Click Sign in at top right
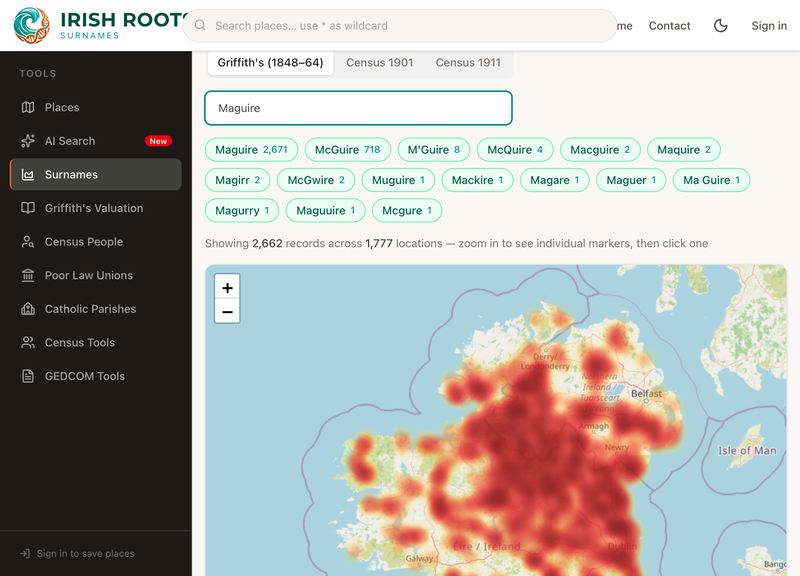 pos(769,26)
